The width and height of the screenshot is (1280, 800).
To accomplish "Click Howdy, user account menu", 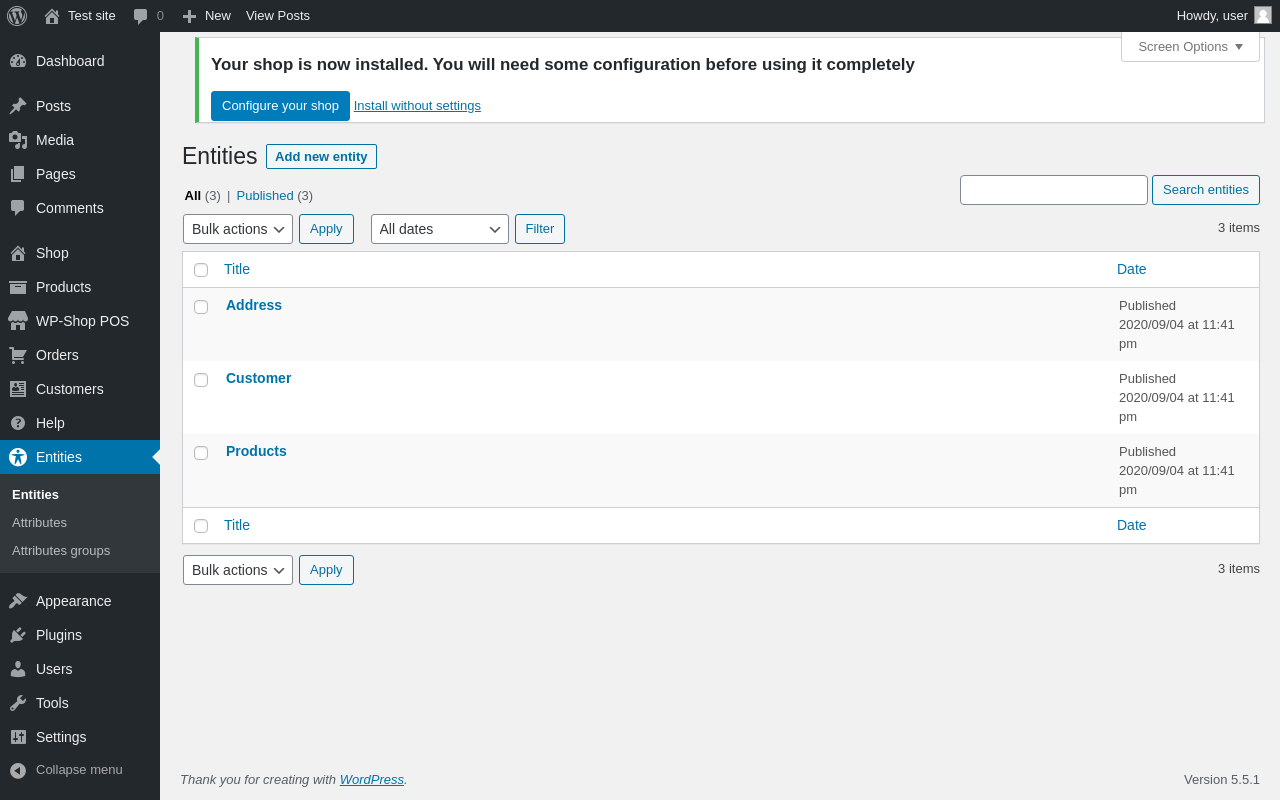I will pyautogui.click(x=1223, y=16).
